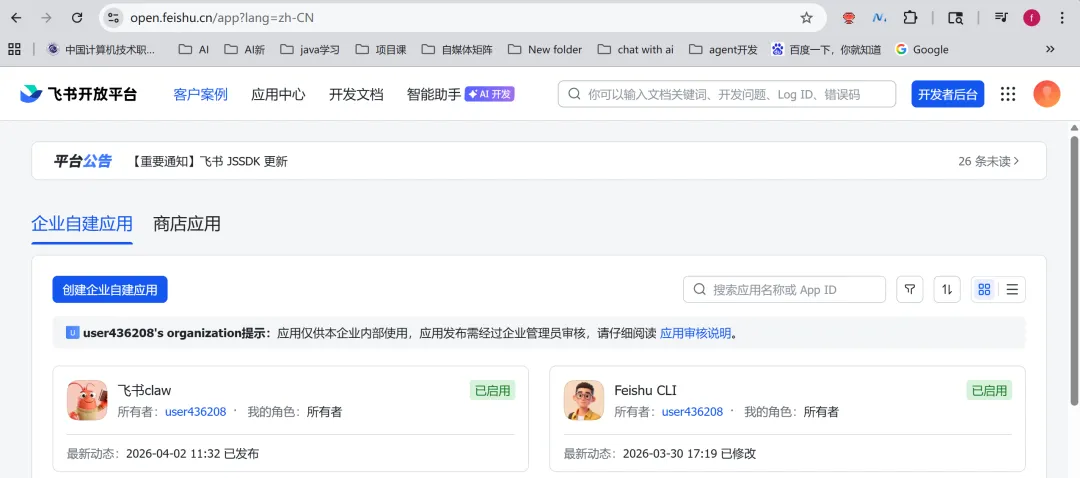Open the 飞书 JSSDK 更新 announcement

pos(209,162)
